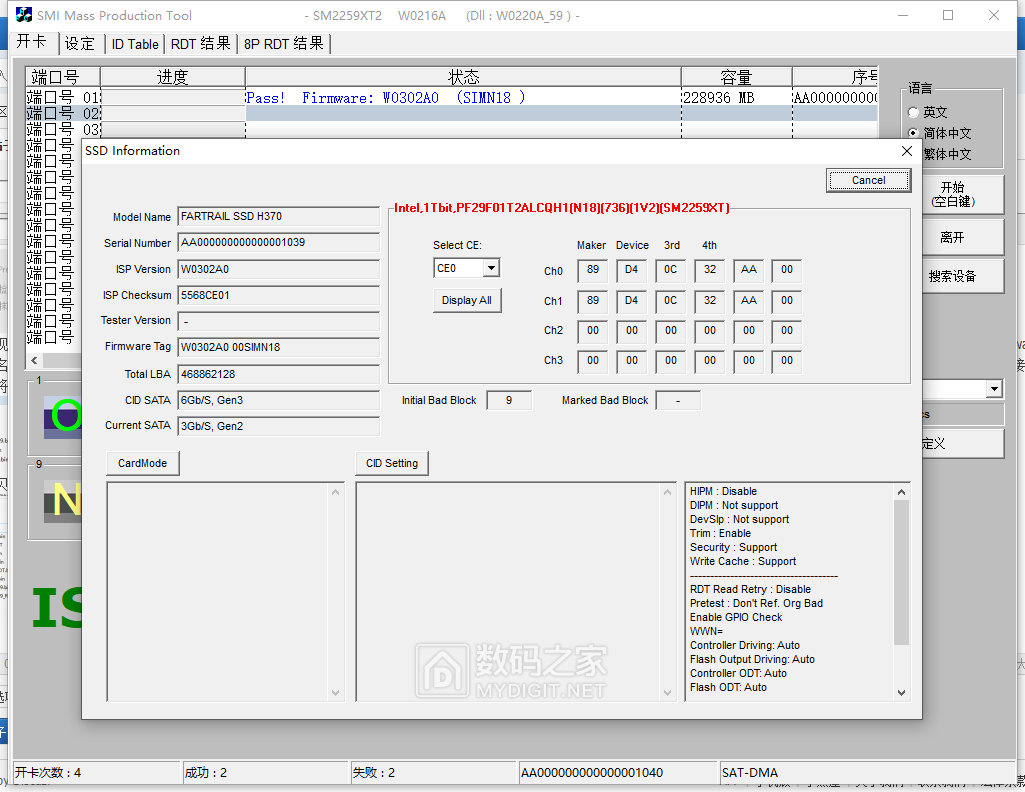The width and height of the screenshot is (1025, 792).
Task: Click the CID Setting button
Action: click(x=392, y=463)
